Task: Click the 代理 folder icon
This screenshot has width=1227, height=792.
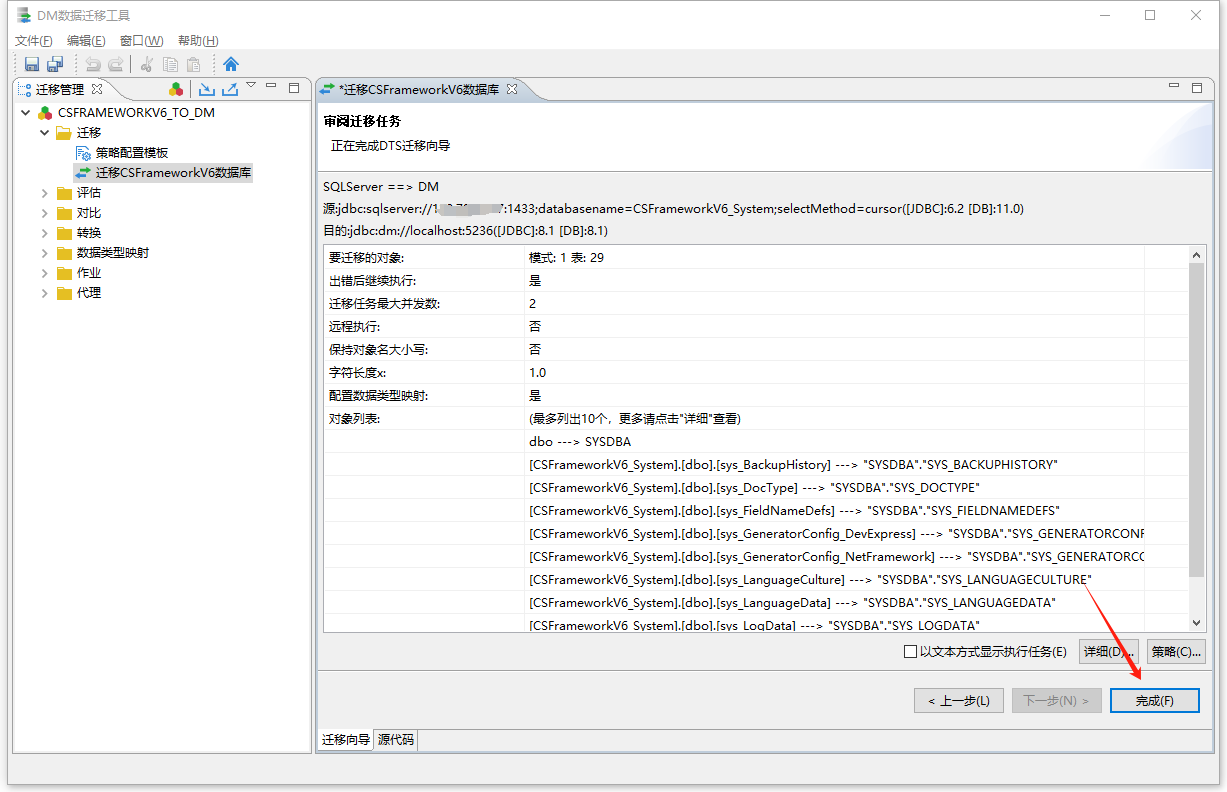Action: 64,293
